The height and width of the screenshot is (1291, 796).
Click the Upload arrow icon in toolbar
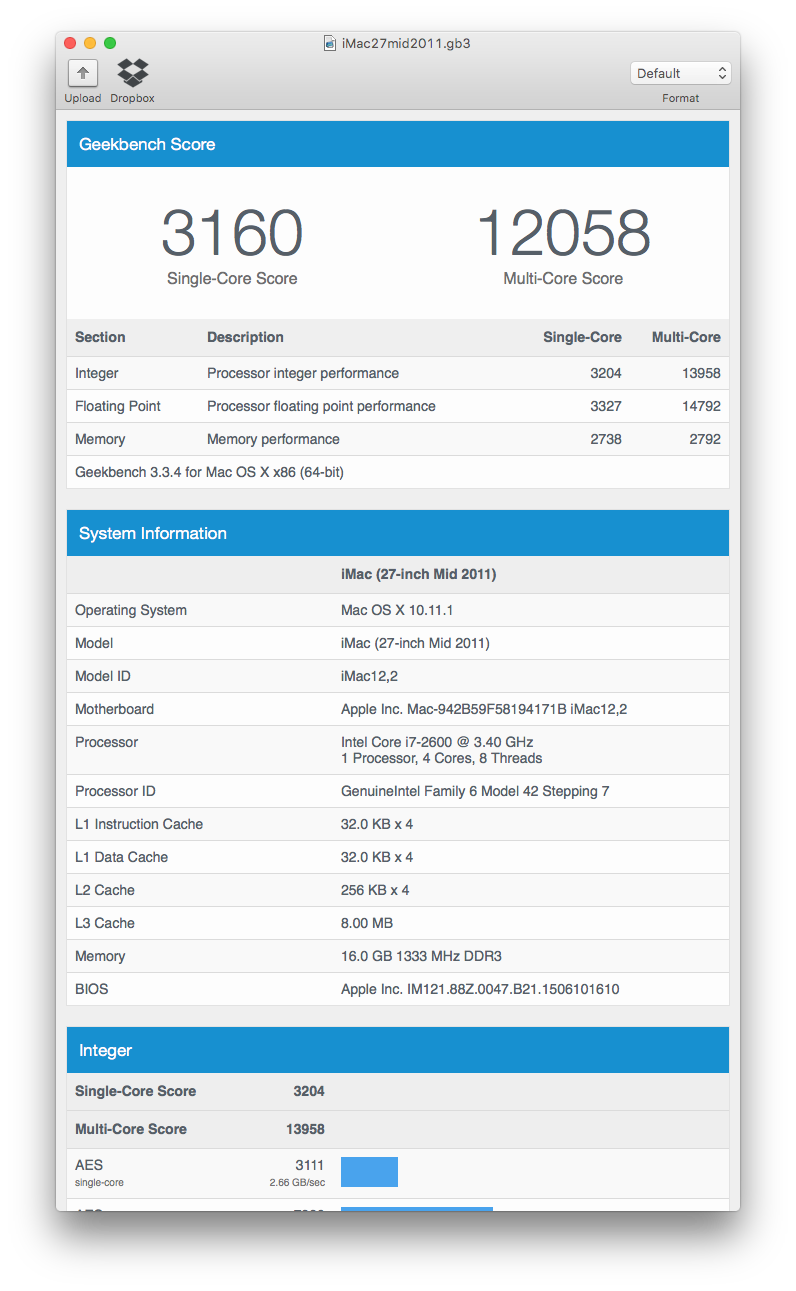tap(82, 73)
